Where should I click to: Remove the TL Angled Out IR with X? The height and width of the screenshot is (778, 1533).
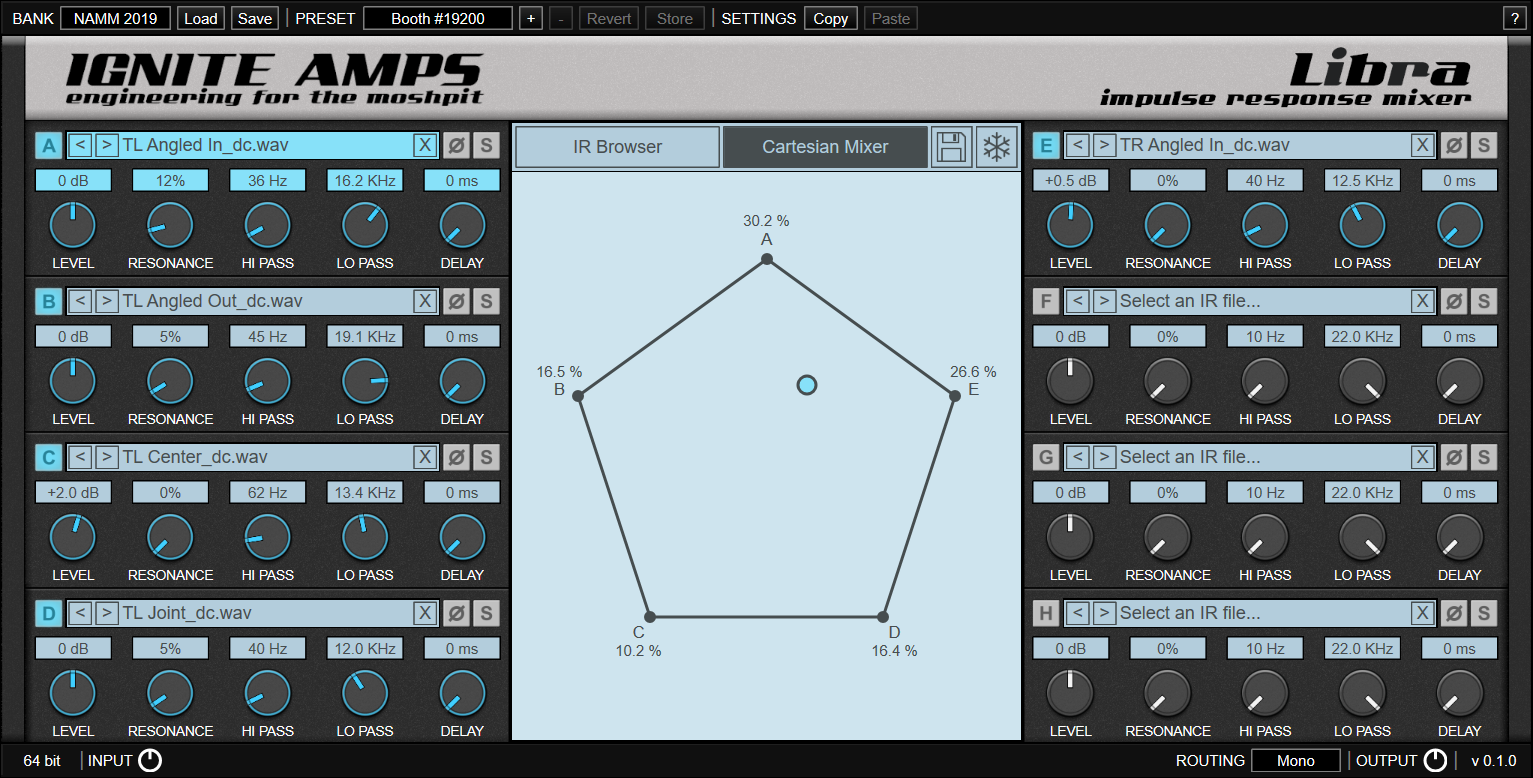(x=425, y=301)
